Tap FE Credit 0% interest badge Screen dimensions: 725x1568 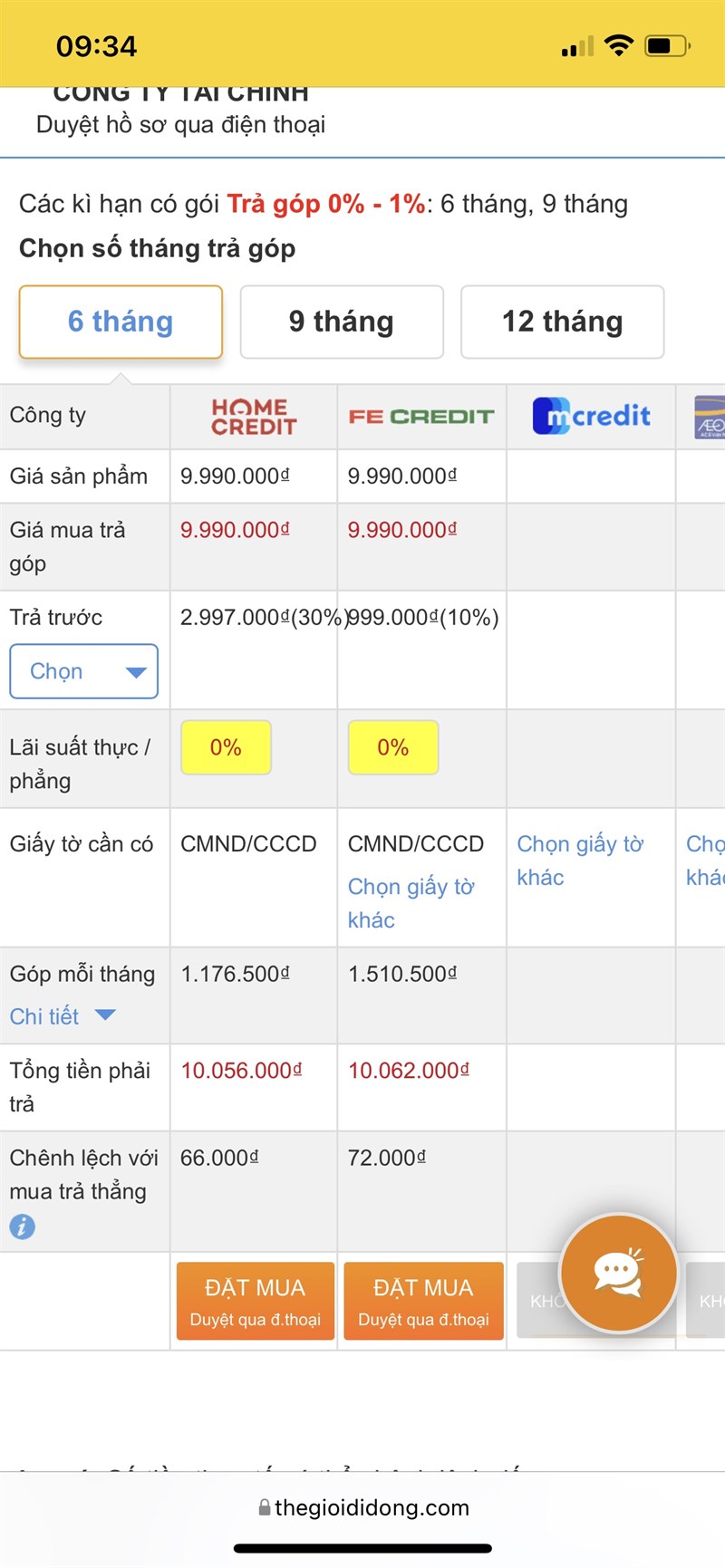click(393, 747)
